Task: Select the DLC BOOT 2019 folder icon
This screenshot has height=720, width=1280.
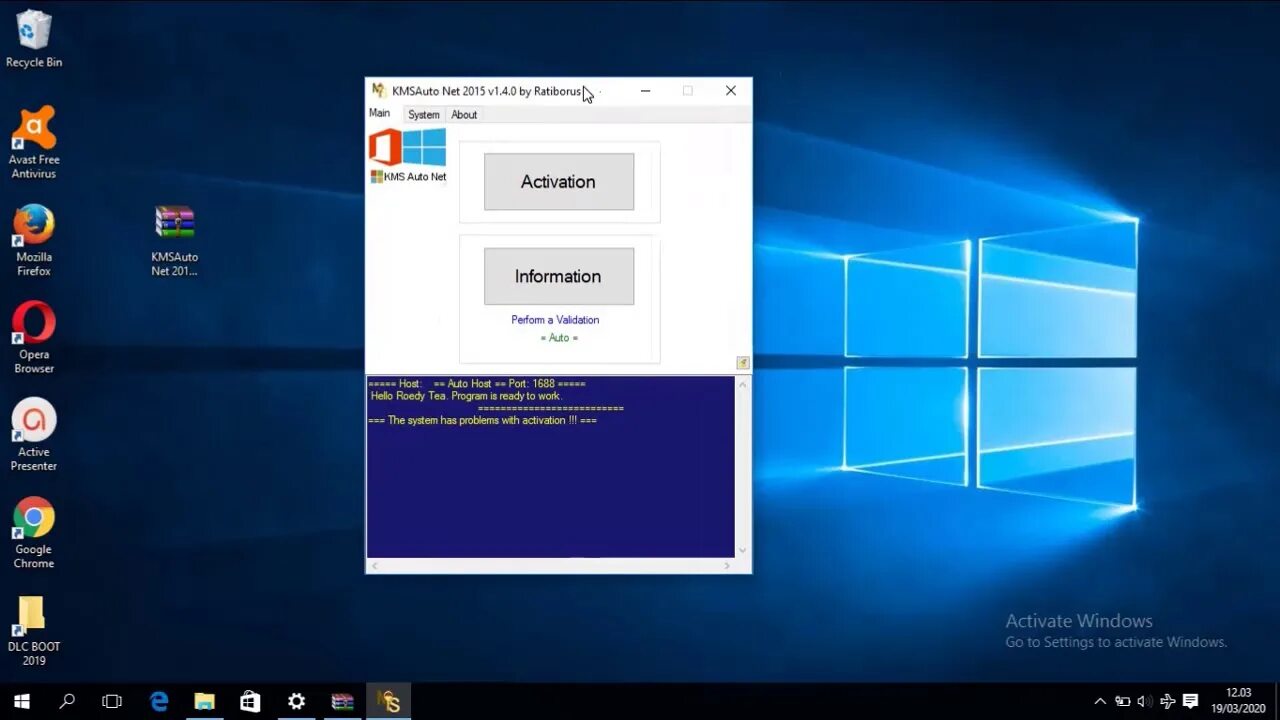Action: (34, 631)
